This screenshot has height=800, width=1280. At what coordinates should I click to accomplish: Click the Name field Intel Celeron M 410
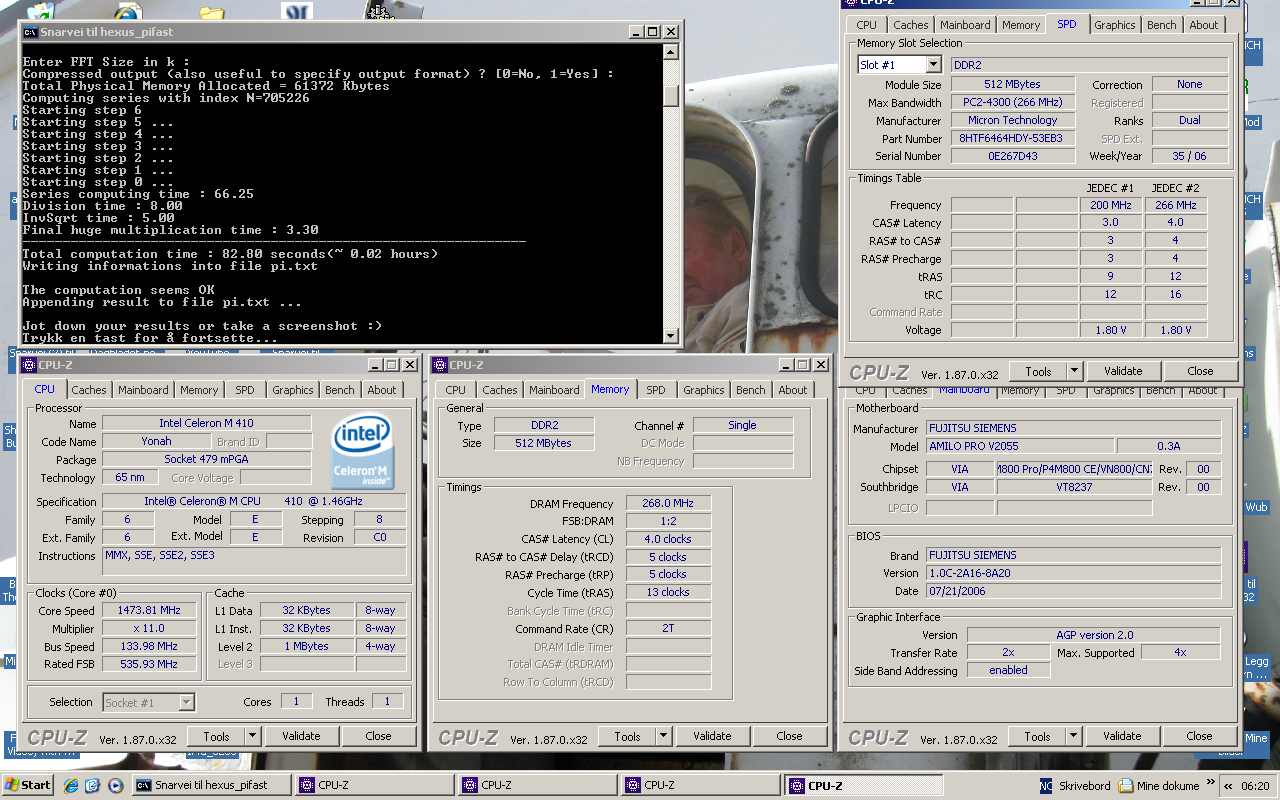(x=206, y=424)
